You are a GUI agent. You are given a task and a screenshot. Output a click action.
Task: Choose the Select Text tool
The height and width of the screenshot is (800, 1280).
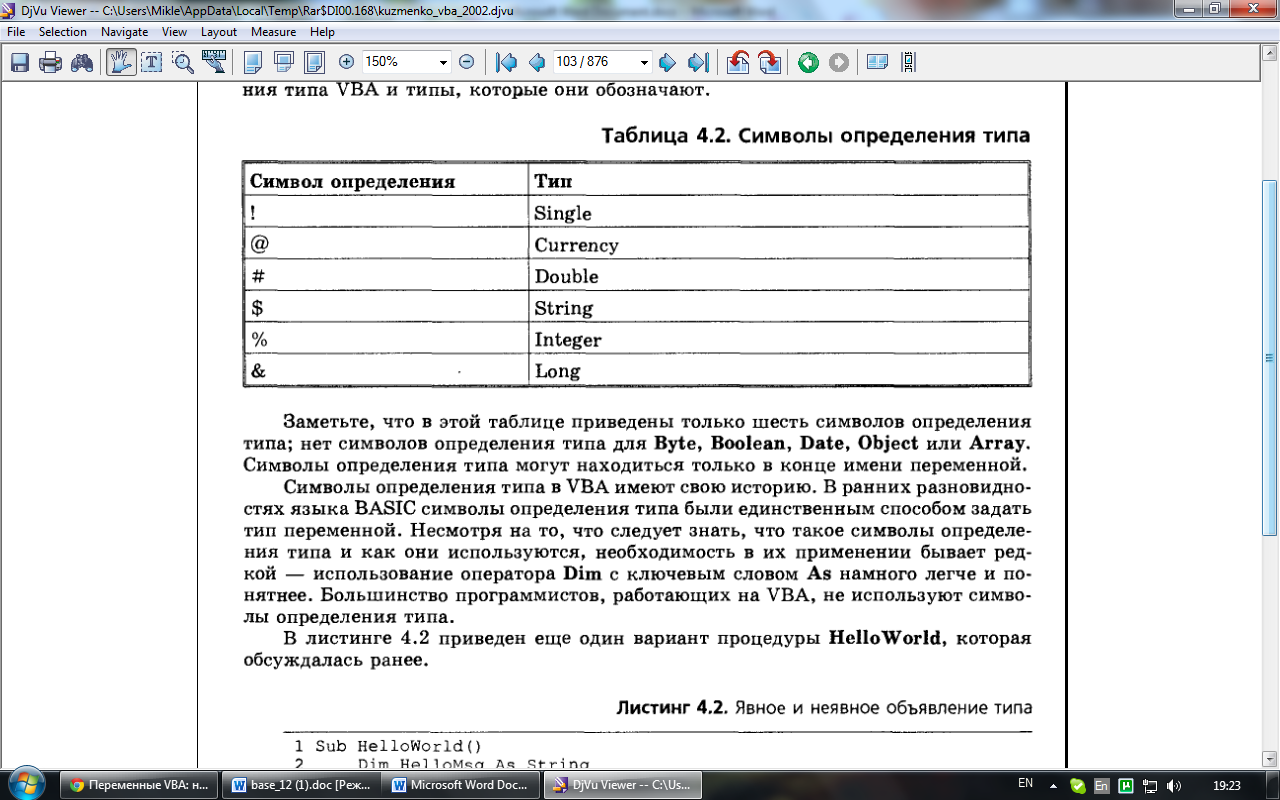[x=152, y=62]
